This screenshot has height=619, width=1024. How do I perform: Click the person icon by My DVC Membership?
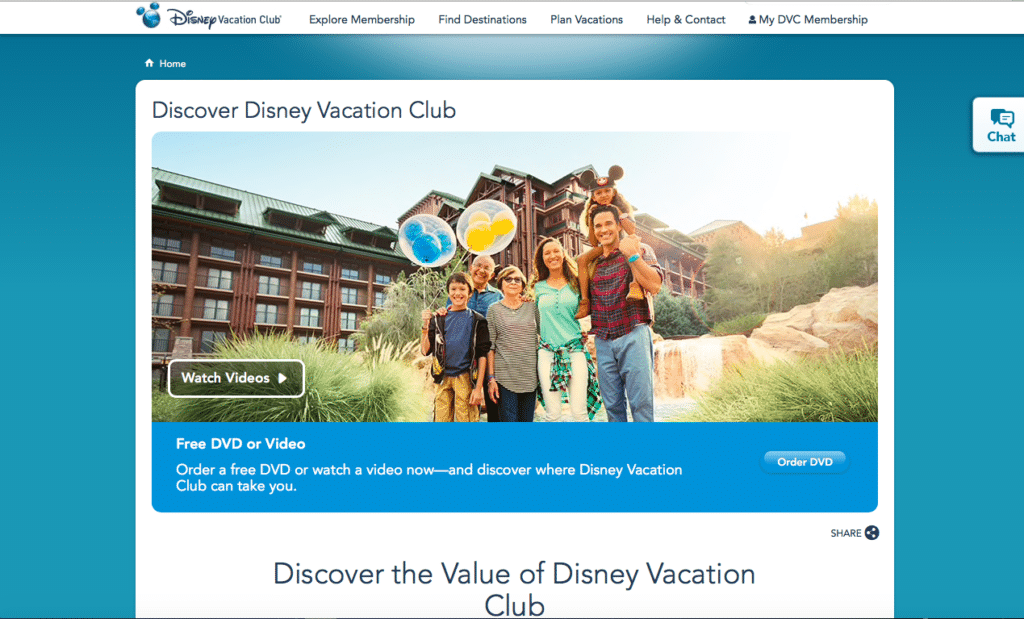(752, 20)
